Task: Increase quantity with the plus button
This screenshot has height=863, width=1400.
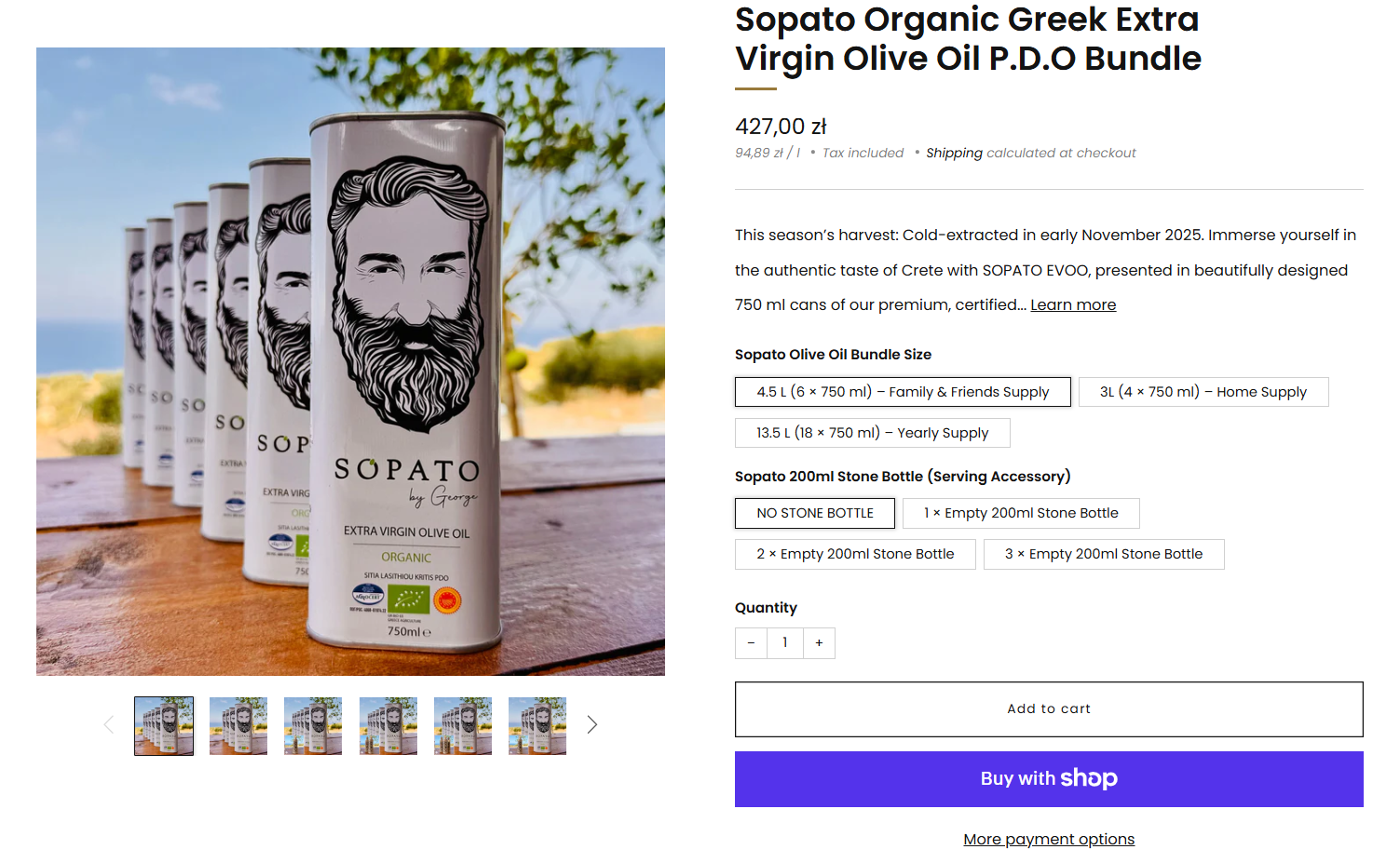Action: 819,643
